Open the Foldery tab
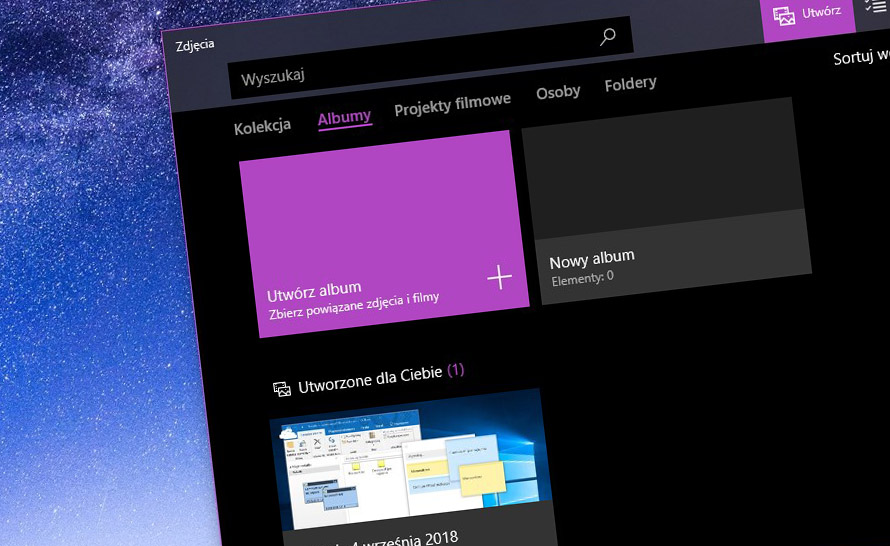 (631, 84)
